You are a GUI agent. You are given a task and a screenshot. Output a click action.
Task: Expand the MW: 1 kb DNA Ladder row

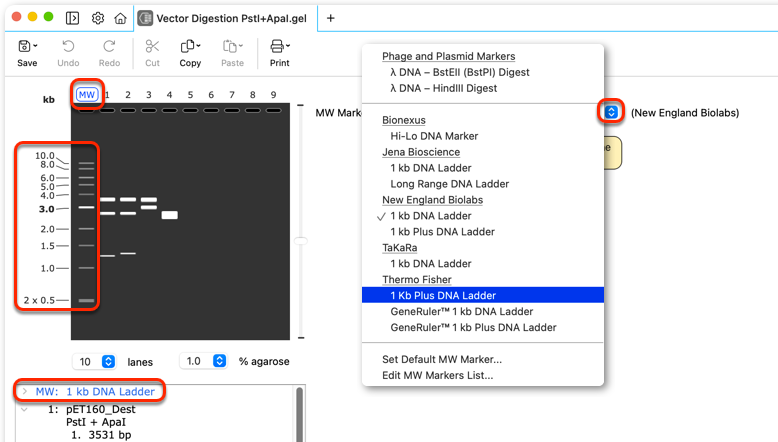click(x=24, y=391)
